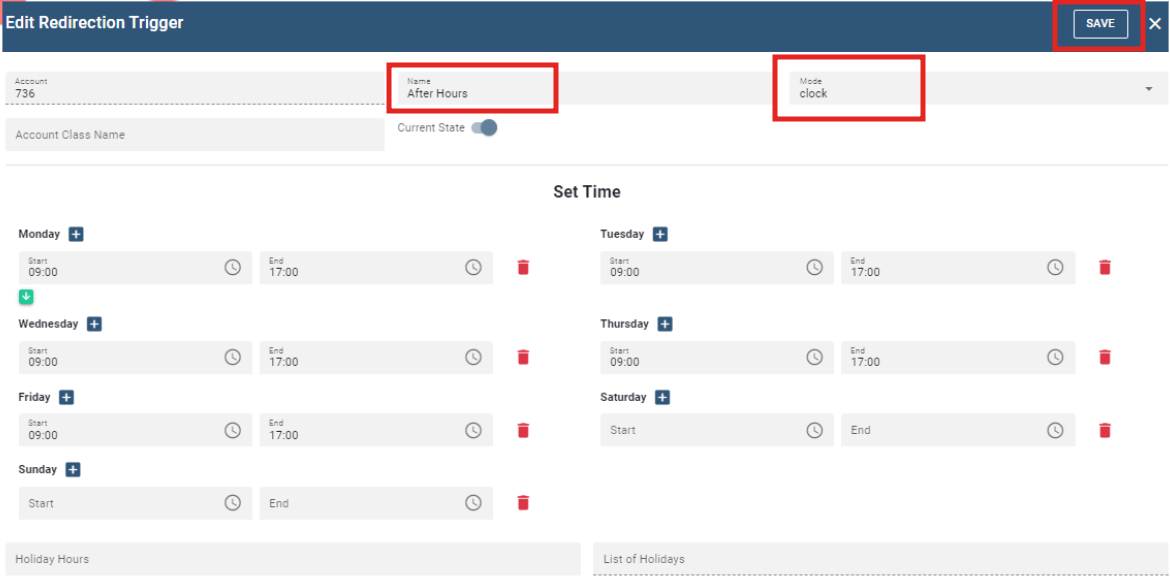Delete Monday's time range with trash icon
This screenshot has height=584, width=1170.
523,267
